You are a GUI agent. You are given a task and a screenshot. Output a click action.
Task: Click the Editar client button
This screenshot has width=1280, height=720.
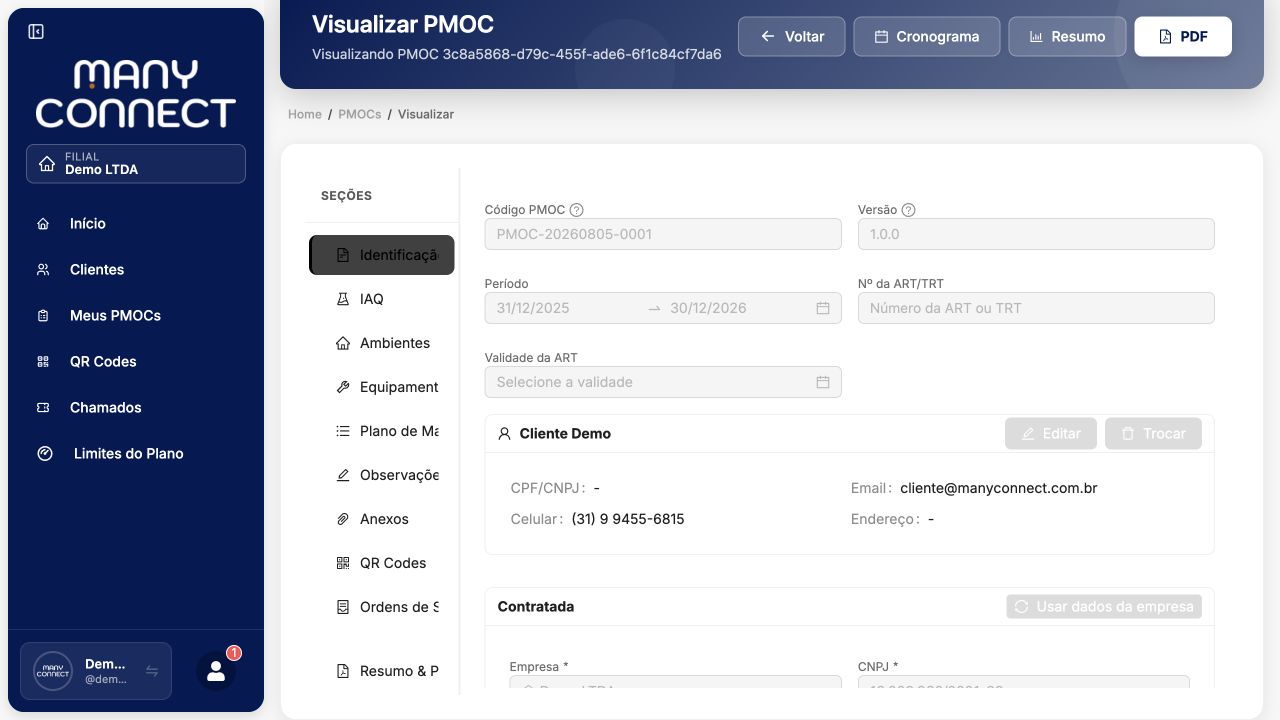click(1051, 434)
